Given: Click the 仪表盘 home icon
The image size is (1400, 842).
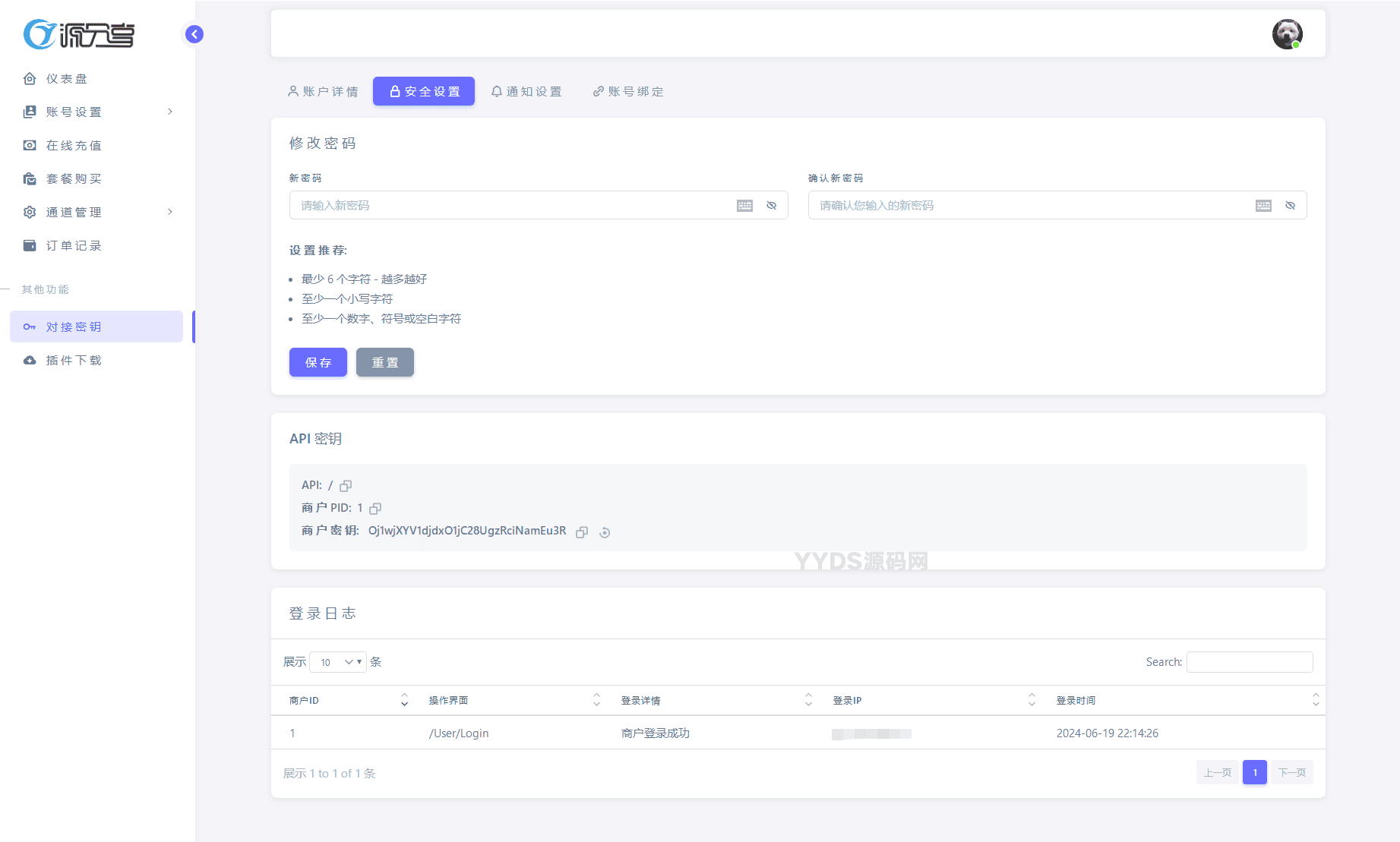Looking at the screenshot, I should 30,79.
